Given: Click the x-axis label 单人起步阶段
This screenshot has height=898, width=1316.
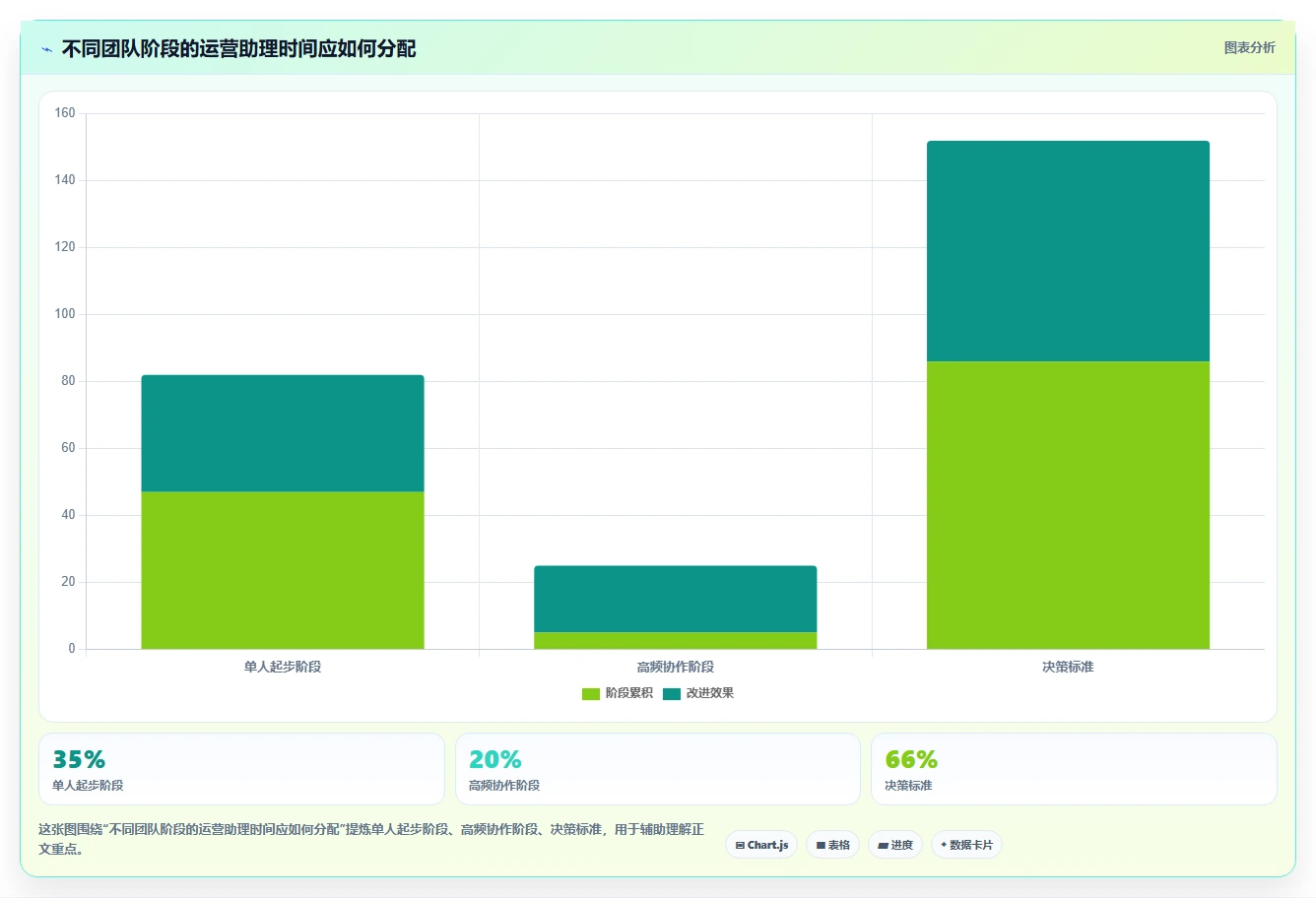Looking at the screenshot, I should coord(283,667).
